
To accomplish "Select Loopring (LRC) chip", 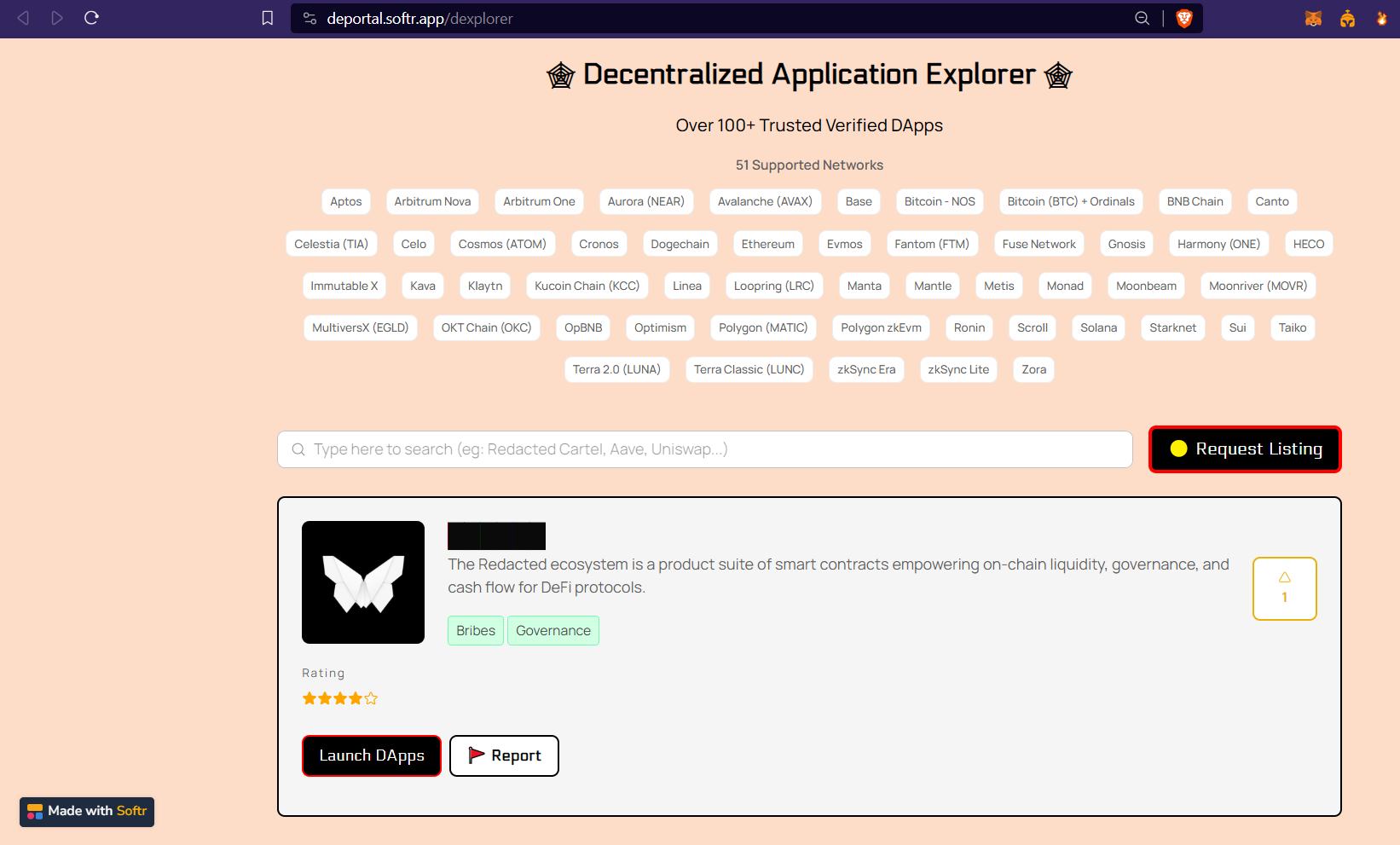I will point(774,286).
